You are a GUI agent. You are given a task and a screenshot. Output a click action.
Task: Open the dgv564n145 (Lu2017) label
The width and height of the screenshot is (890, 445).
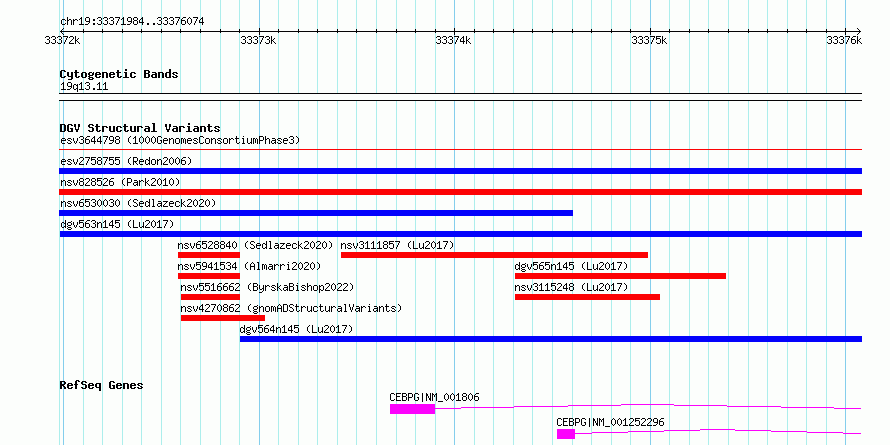(297, 329)
